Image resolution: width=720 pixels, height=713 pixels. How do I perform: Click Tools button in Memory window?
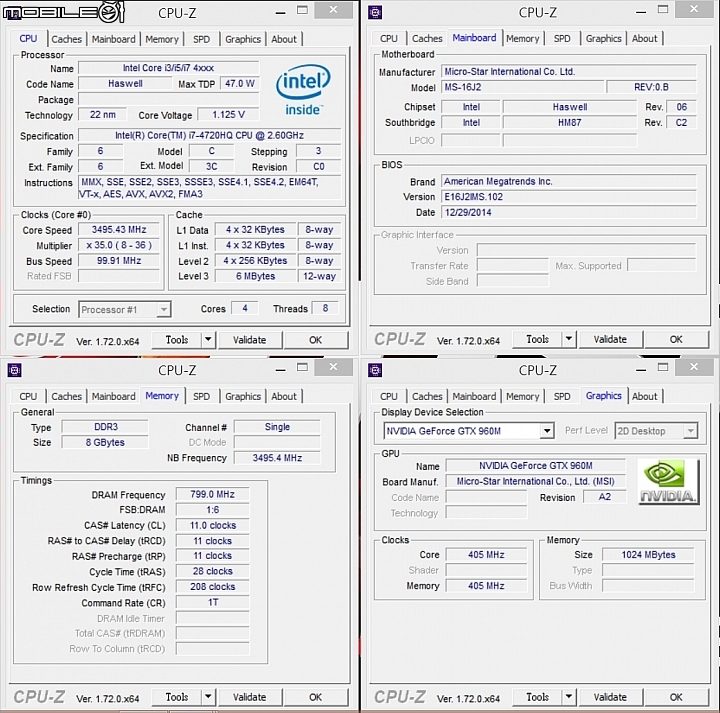click(177, 696)
